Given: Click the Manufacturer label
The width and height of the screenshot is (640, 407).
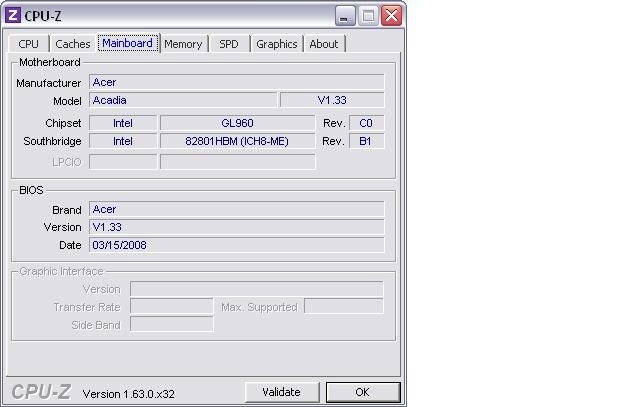Looking at the screenshot, I should 49,83.
